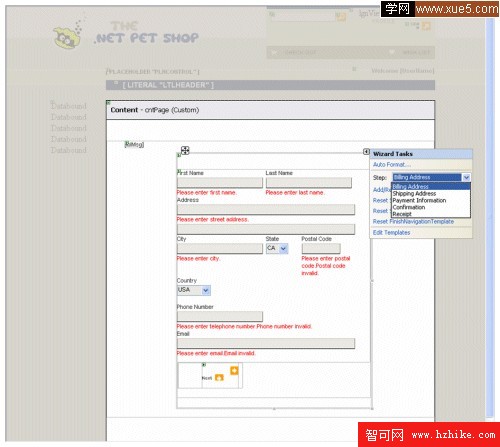The width and height of the screenshot is (500, 447).
Task: Click the Edit Templates link
Action: pos(391,232)
